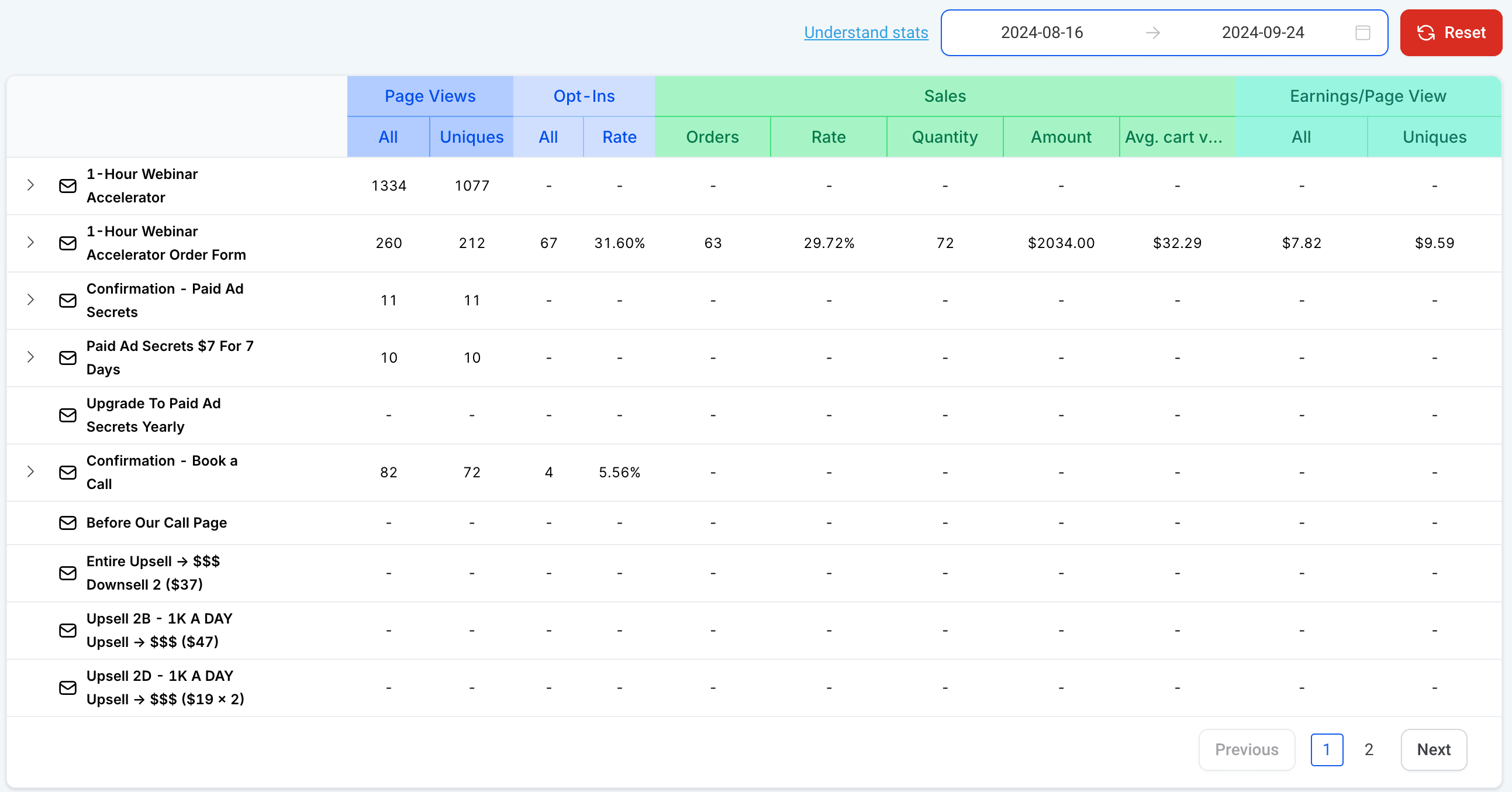Jump to page 2 in pagination
The height and width of the screenshot is (792, 1512).
pos(1368,749)
